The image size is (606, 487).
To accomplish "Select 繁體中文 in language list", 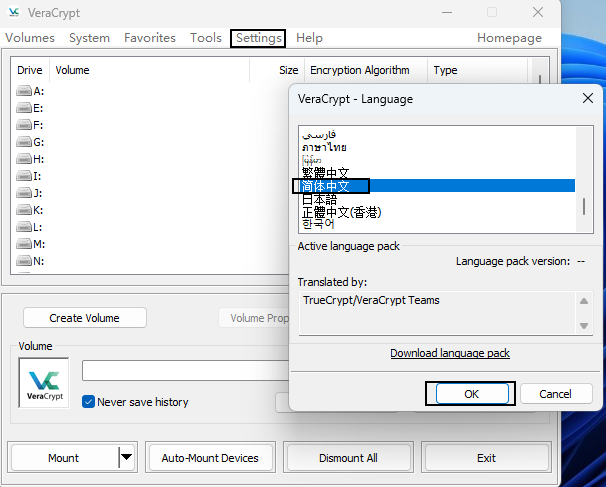I will (x=438, y=173).
